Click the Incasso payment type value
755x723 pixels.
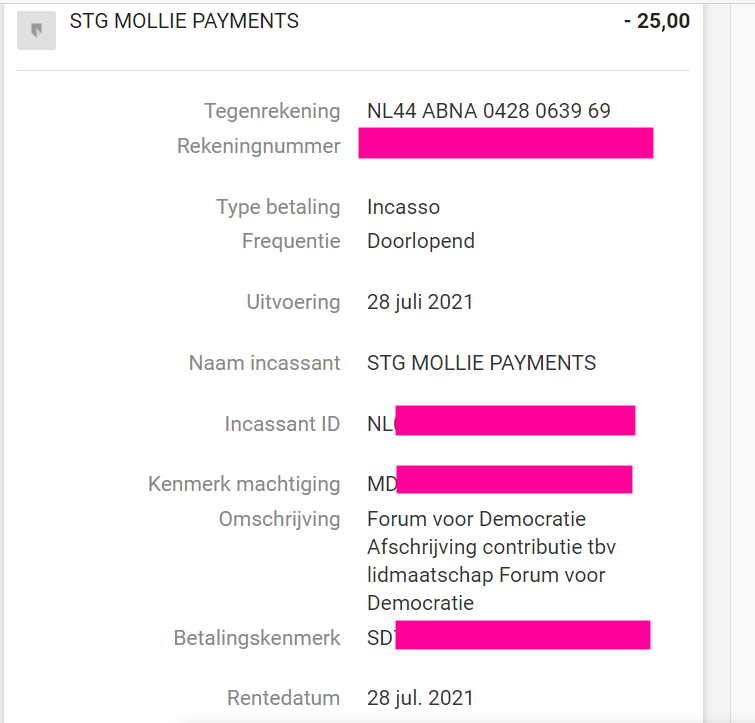coord(403,207)
